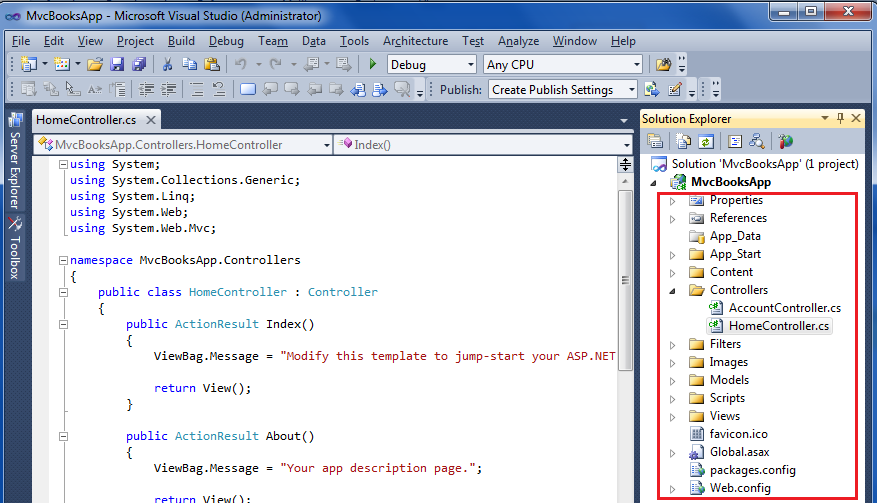Select the Web.config file
This screenshot has height=503, width=877.
coord(740,488)
